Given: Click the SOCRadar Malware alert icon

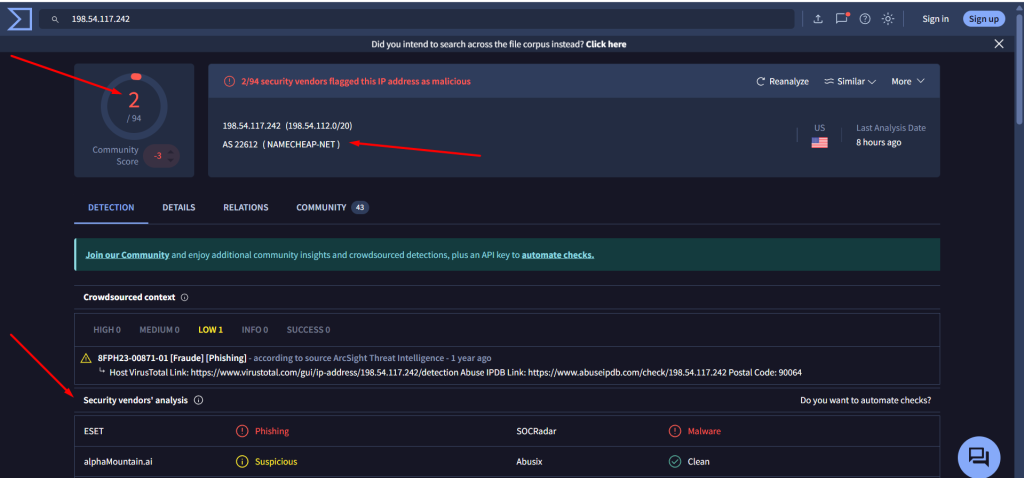Looking at the screenshot, I should pos(675,431).
